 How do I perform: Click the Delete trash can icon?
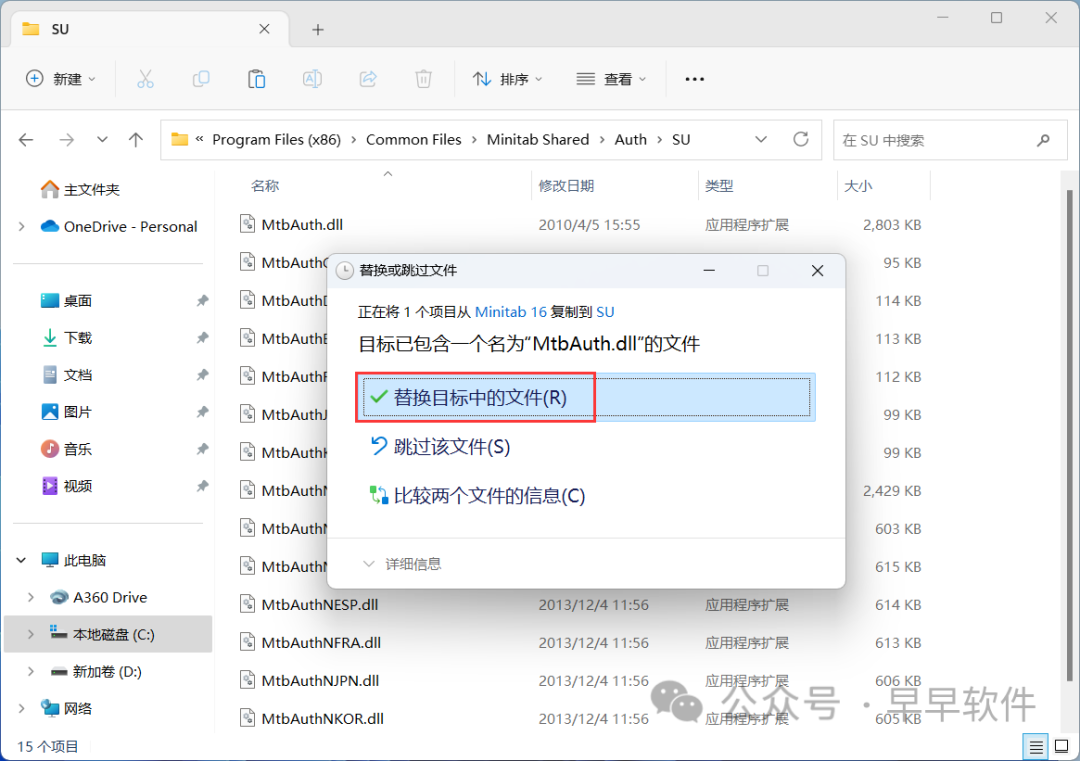click(423, 79)
